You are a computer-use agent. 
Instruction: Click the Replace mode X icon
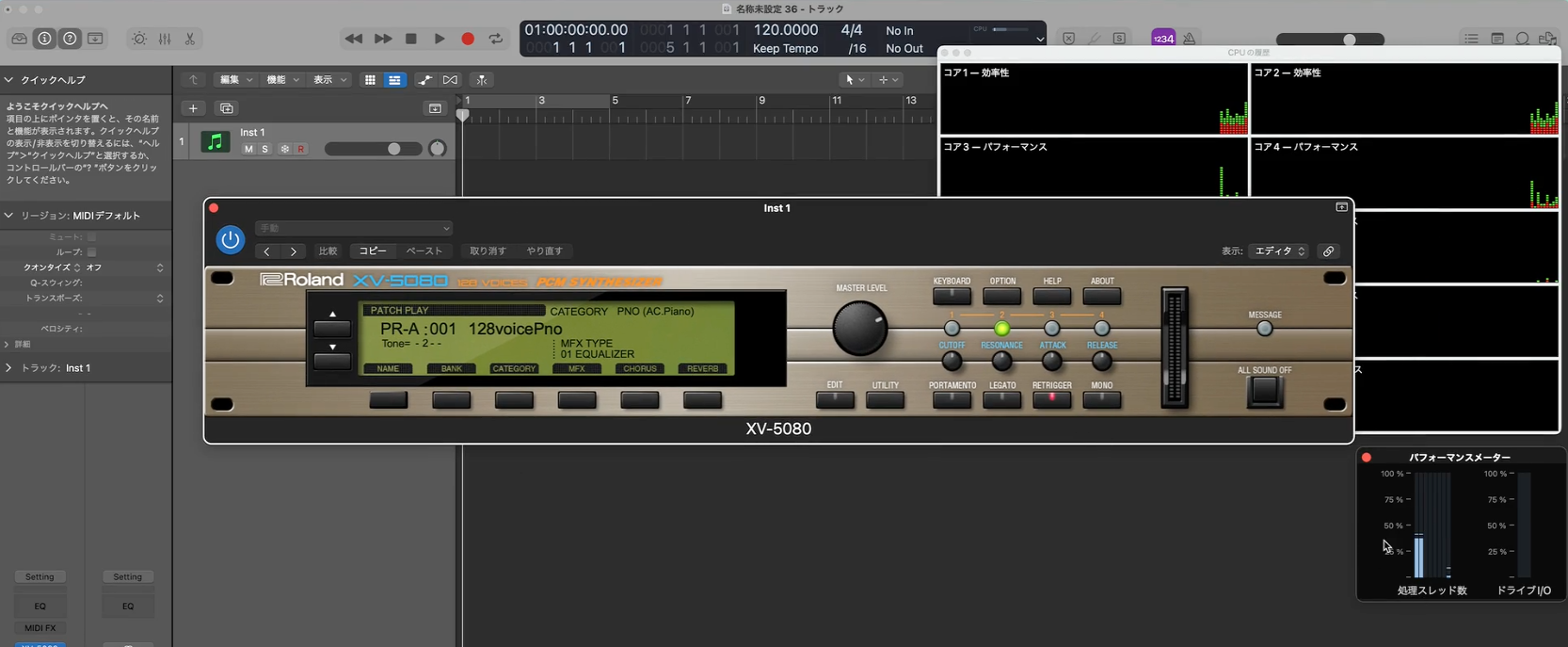coord(1069,39)
